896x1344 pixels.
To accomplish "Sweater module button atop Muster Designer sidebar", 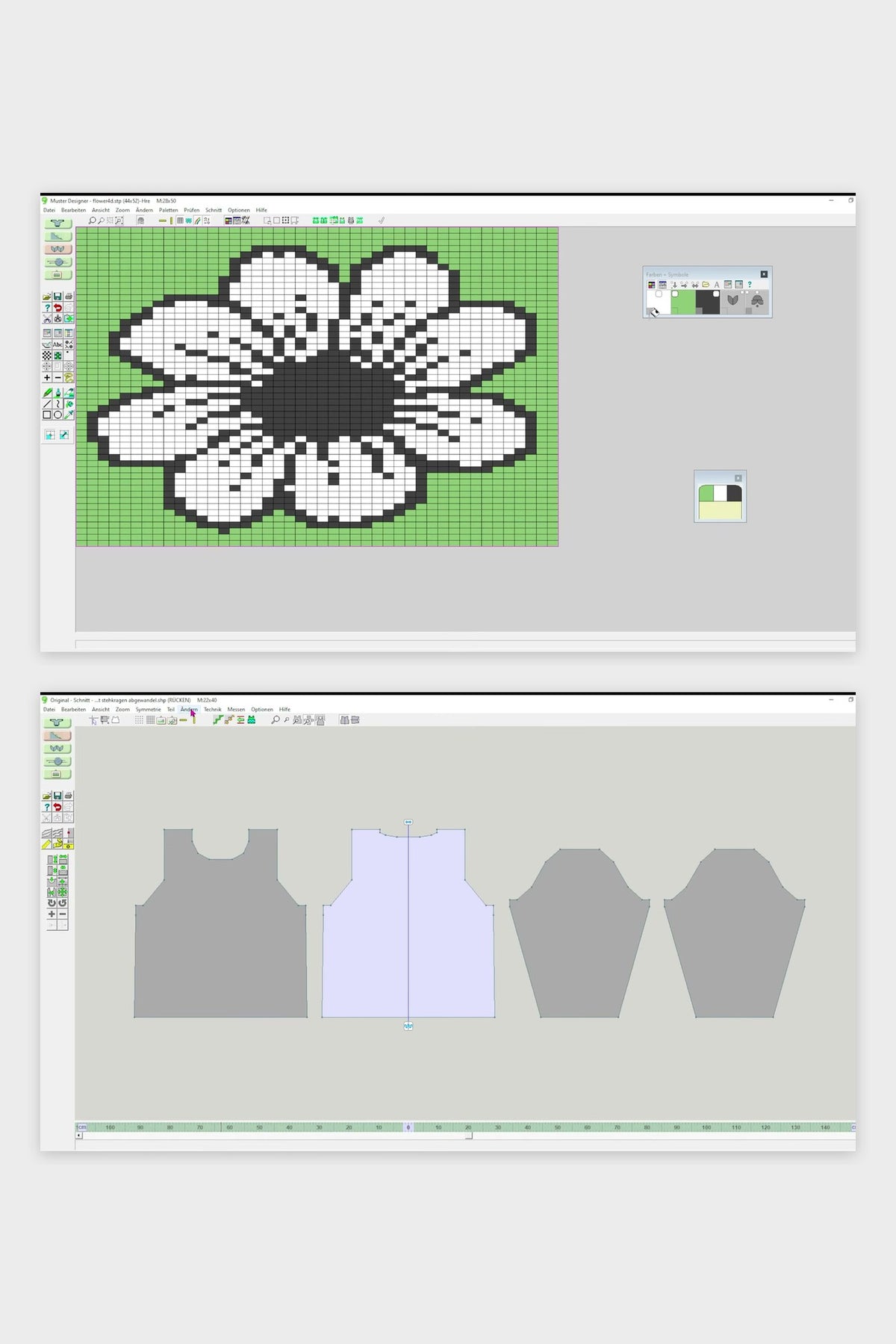I will (x=57, y=223).
